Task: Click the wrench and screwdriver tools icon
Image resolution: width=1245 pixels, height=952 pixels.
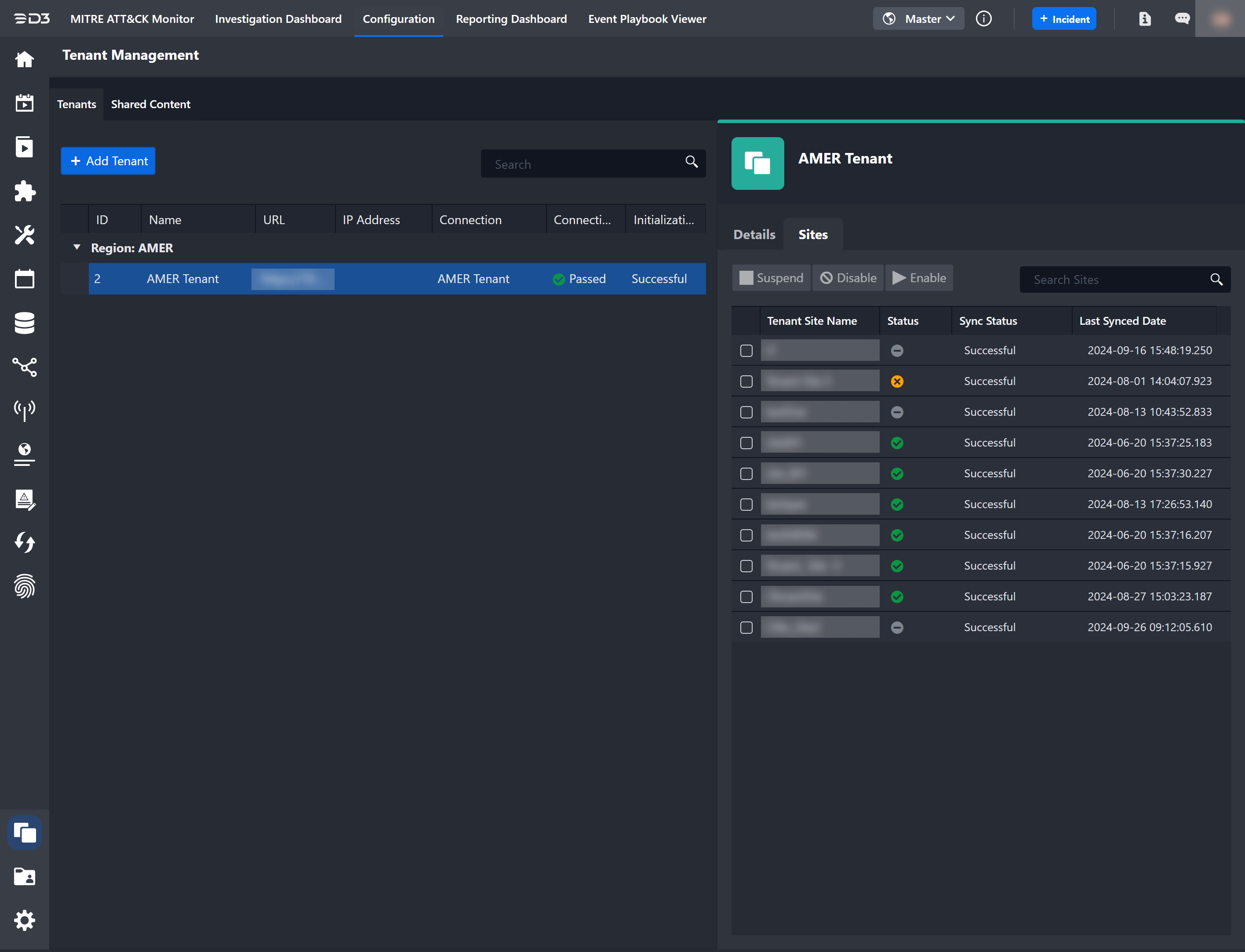Action: 24,235
